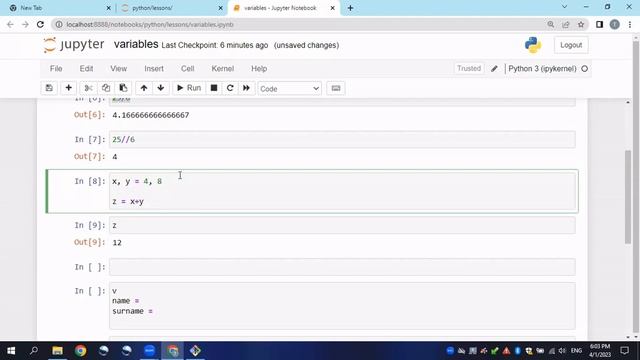This screenshot has height=360, width=640.
Task: Bookmark this page with star icon
Action: pos(581,24)
